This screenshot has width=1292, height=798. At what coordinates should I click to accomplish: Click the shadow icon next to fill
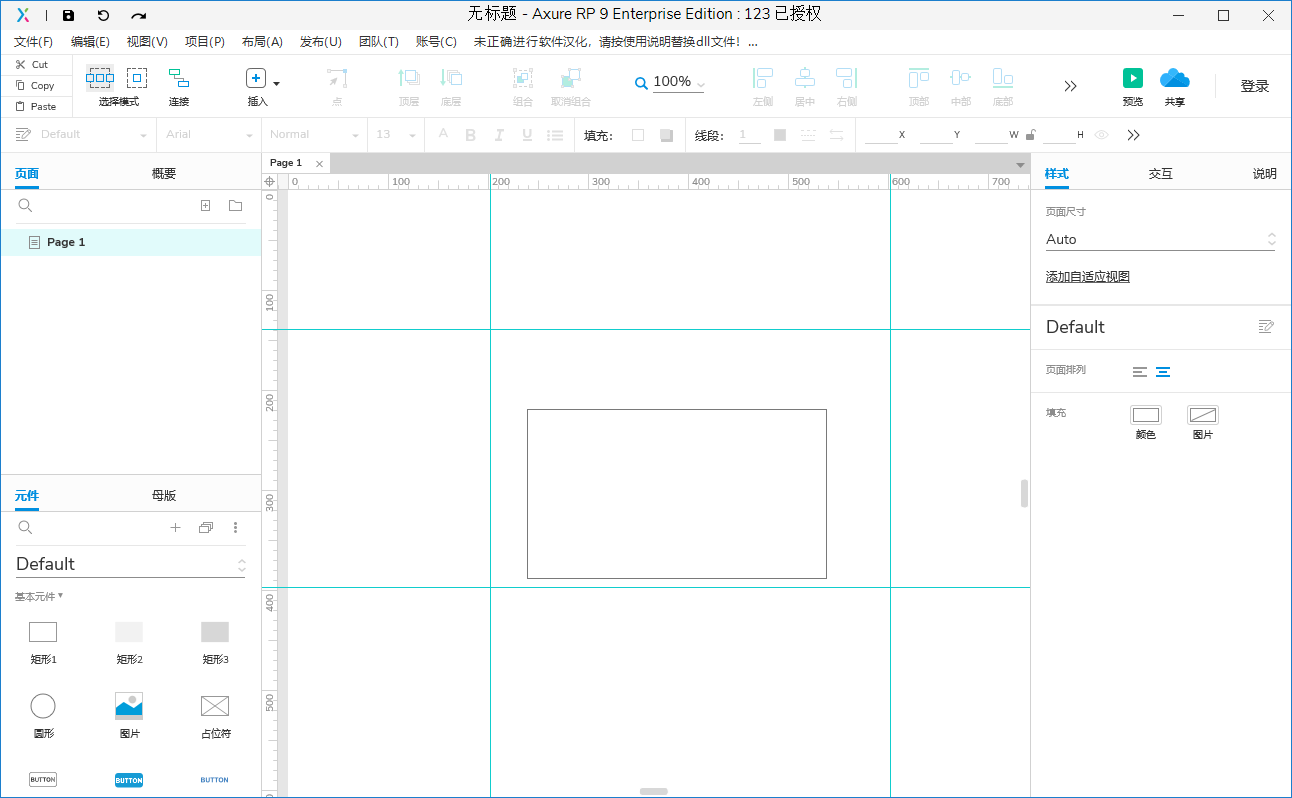click(667, 135)
